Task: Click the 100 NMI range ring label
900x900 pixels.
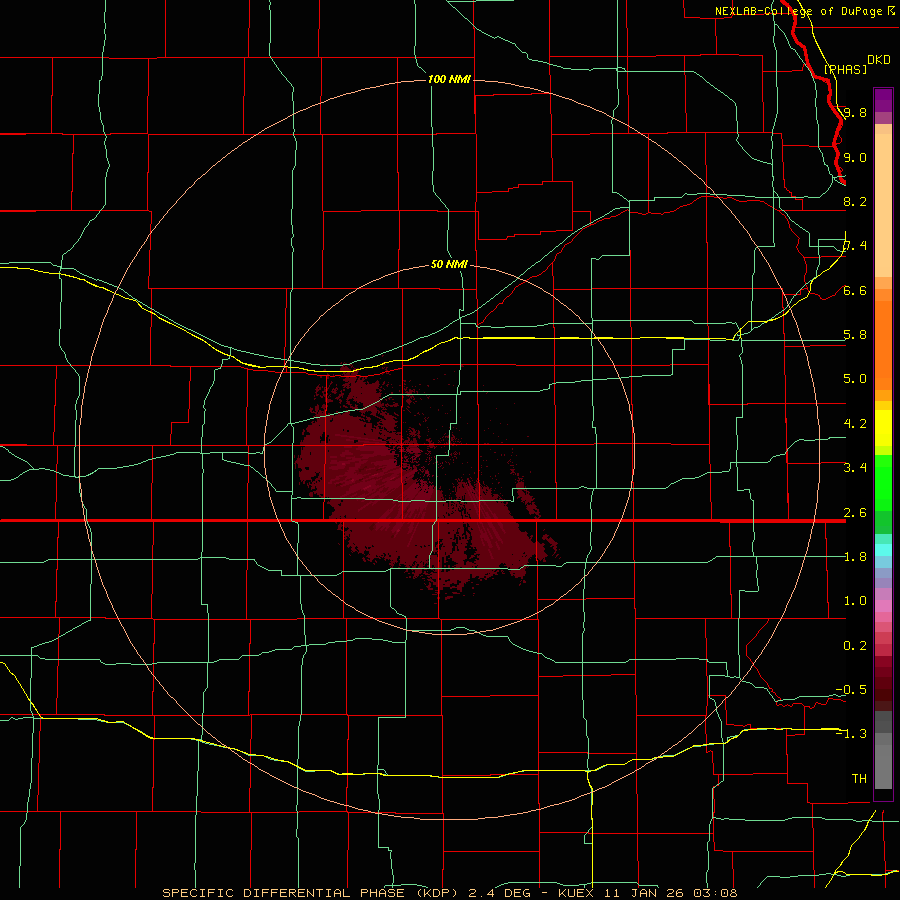Action: [x=449, y=79]
